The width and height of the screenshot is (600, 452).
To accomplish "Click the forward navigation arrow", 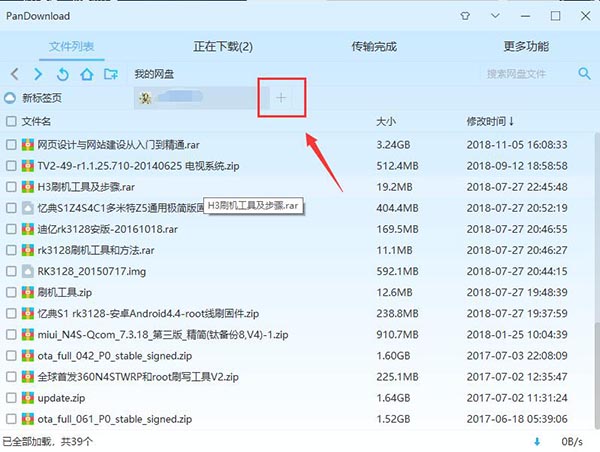I will point(39,74).
